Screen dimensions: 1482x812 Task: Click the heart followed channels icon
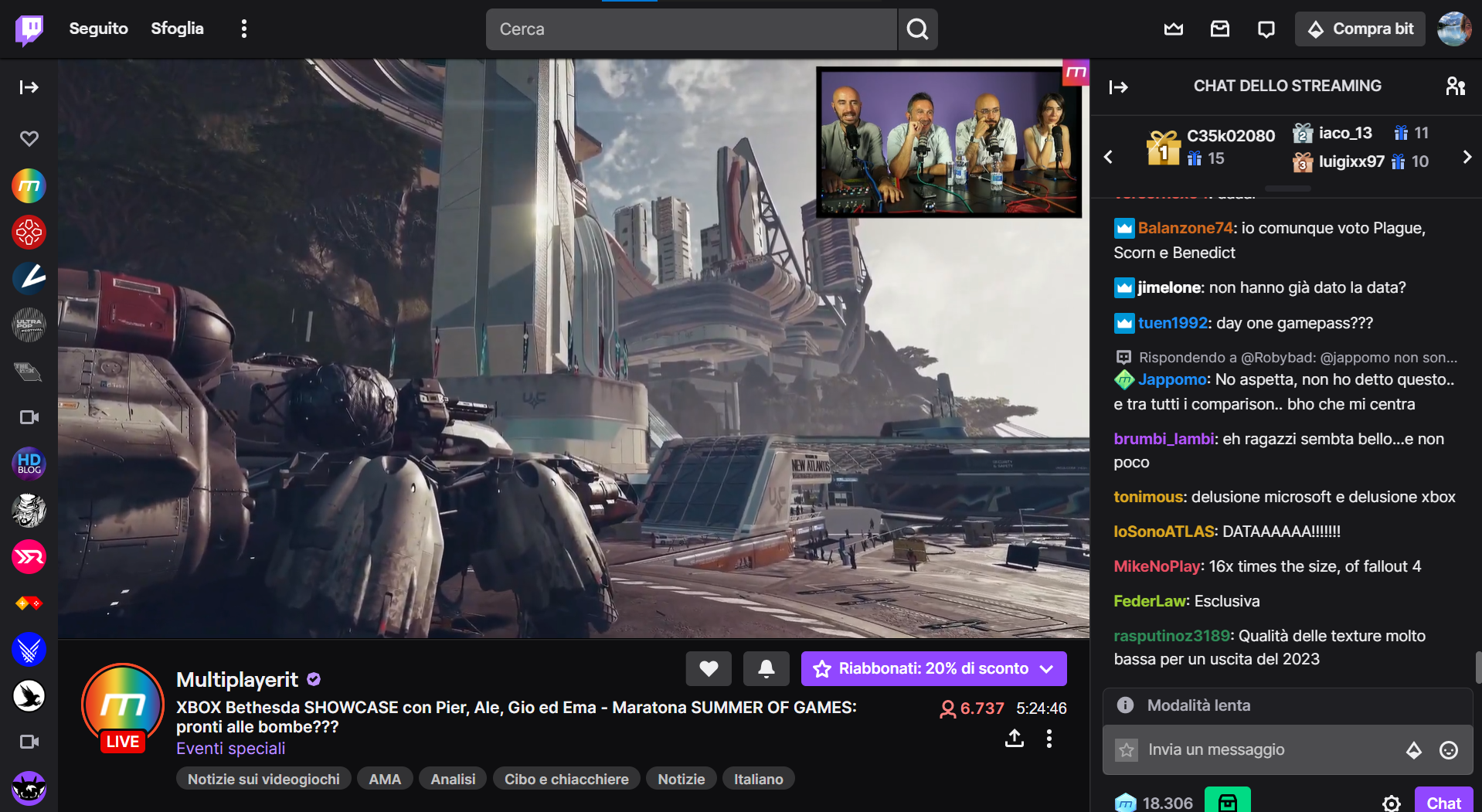coord(29,138)
